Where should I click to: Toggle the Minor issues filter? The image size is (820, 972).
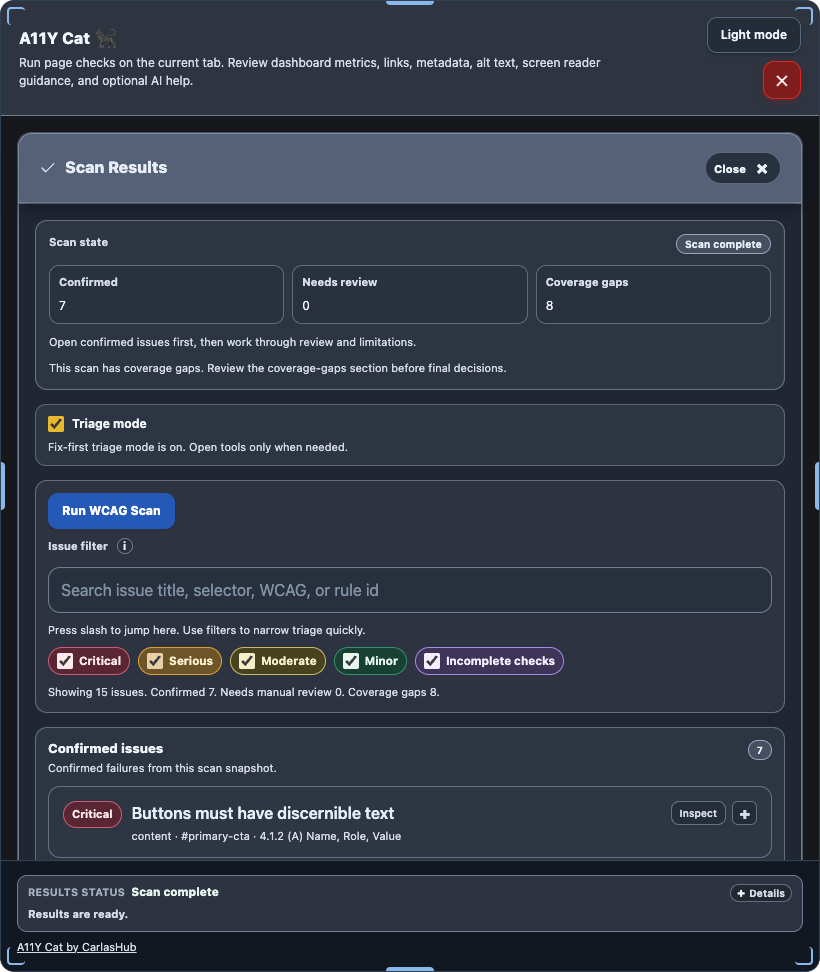(351, 661)
